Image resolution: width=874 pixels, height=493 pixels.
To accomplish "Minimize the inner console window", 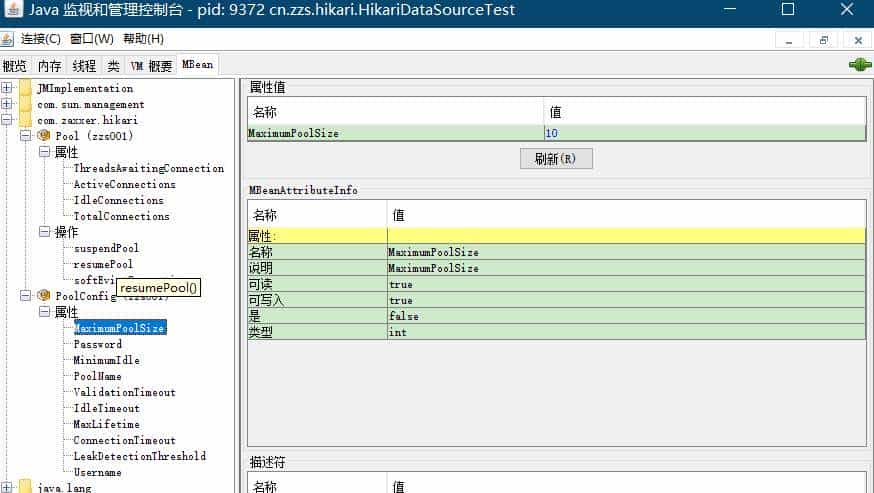I will (x=789, y=40).
